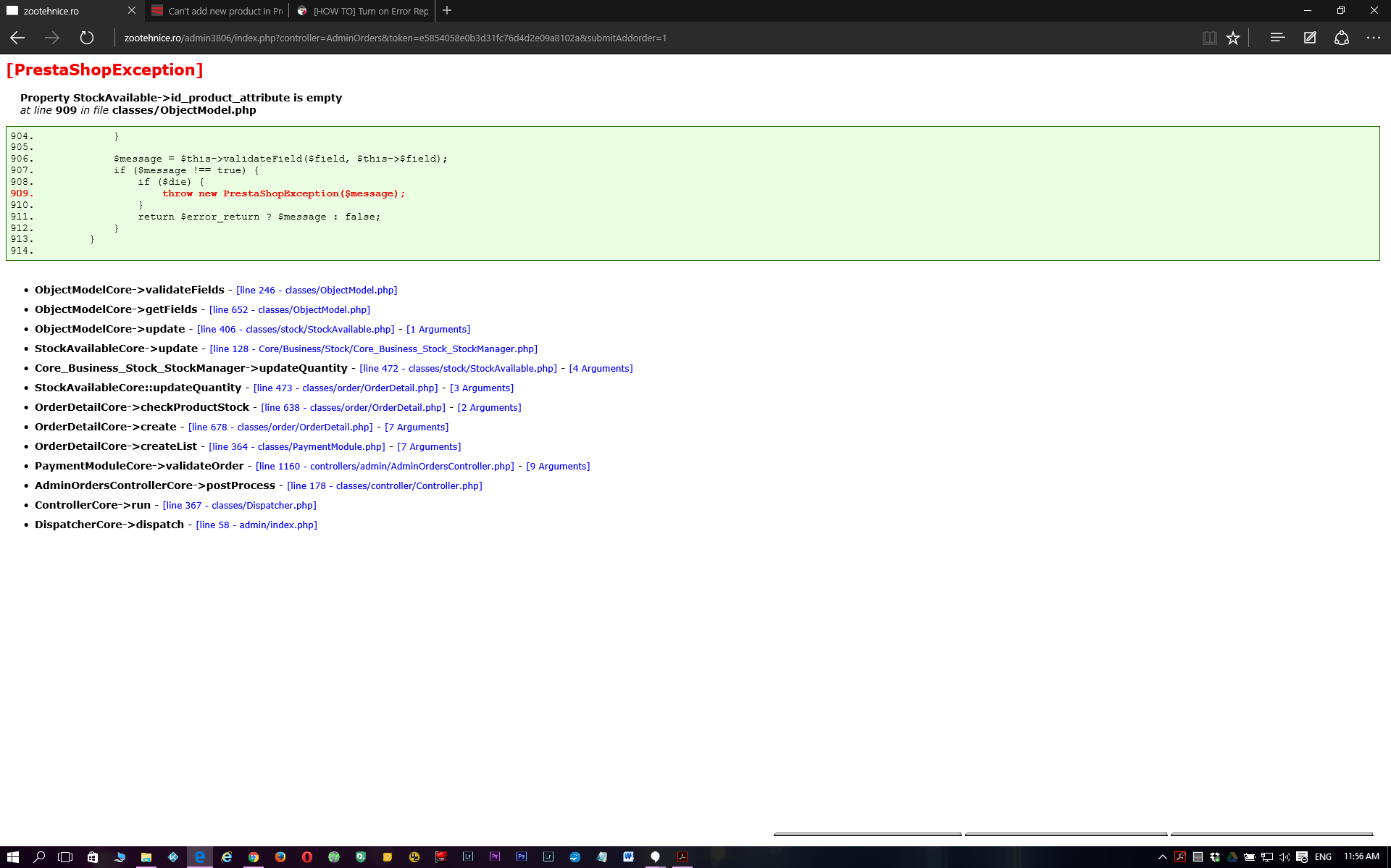Close the zootehnice.ro tab

[x=131, y=10]
